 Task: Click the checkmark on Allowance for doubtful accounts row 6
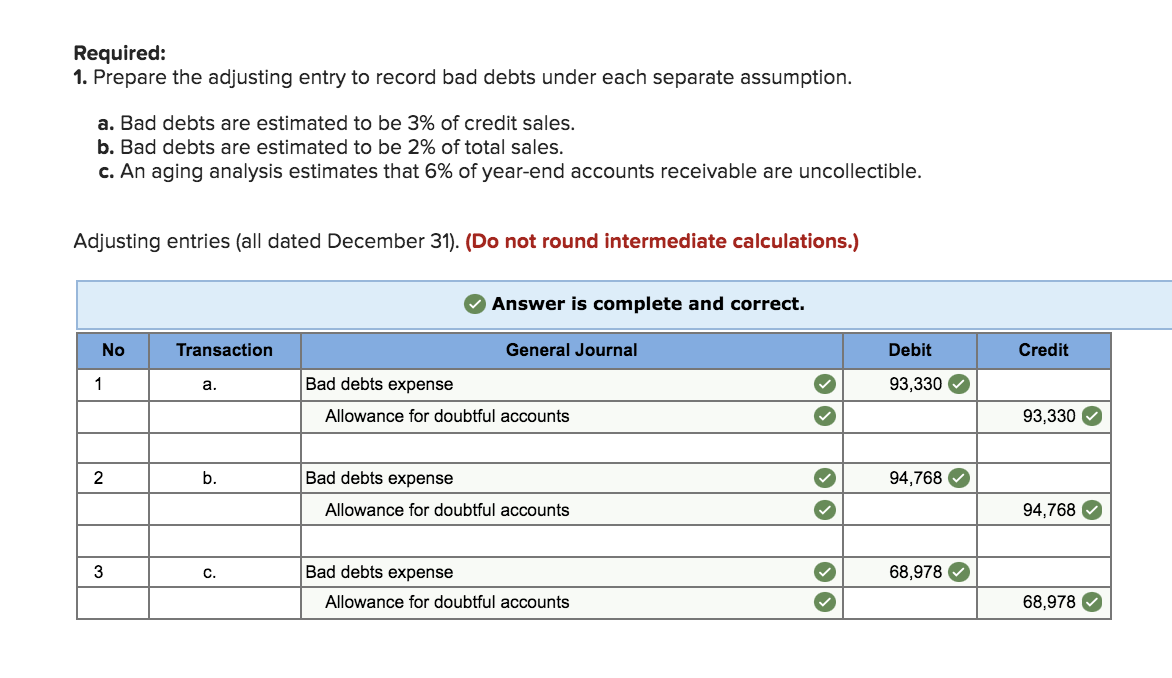825,602
